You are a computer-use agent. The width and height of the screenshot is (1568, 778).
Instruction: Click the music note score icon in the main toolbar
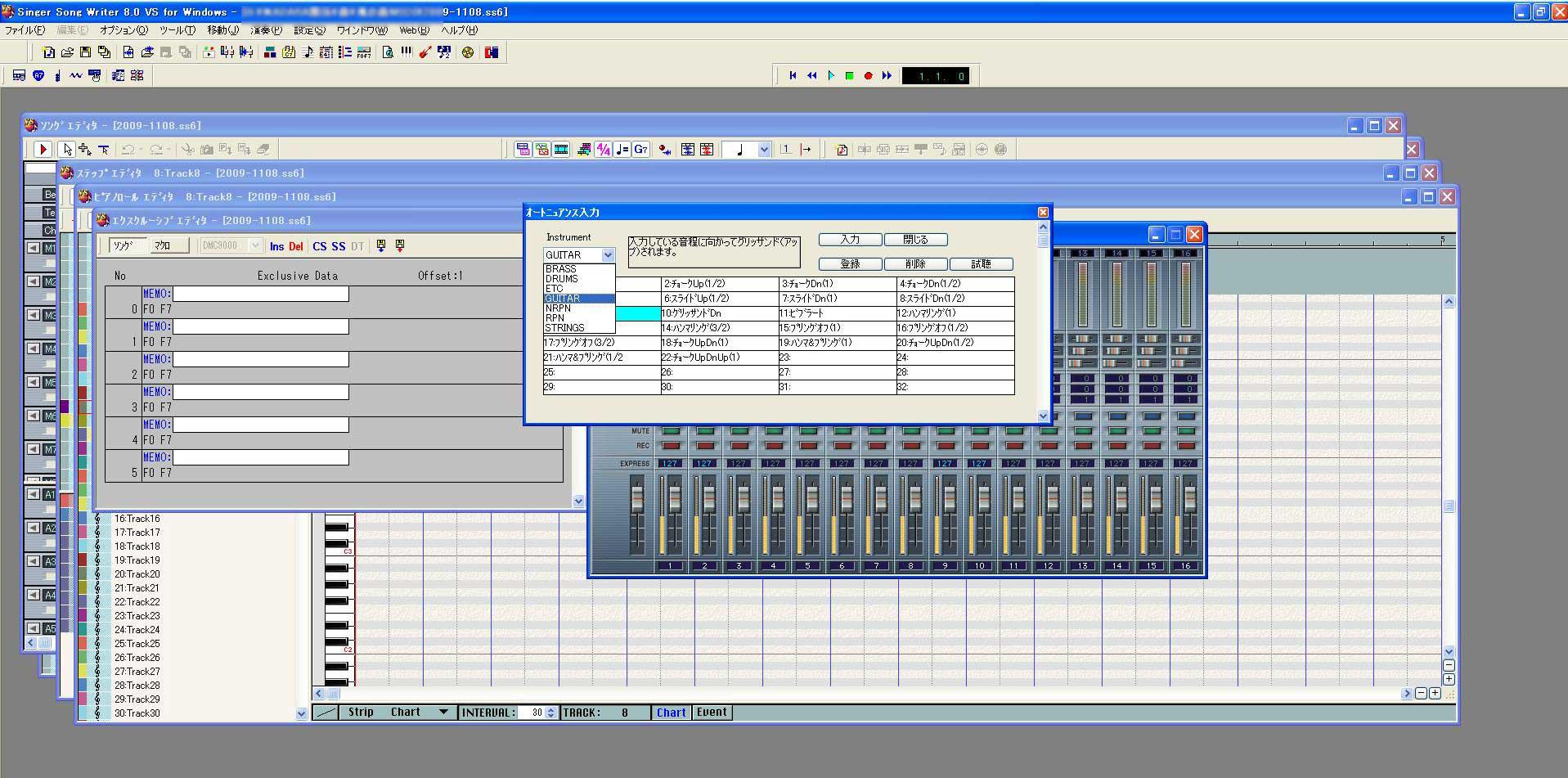pos(308,52)
